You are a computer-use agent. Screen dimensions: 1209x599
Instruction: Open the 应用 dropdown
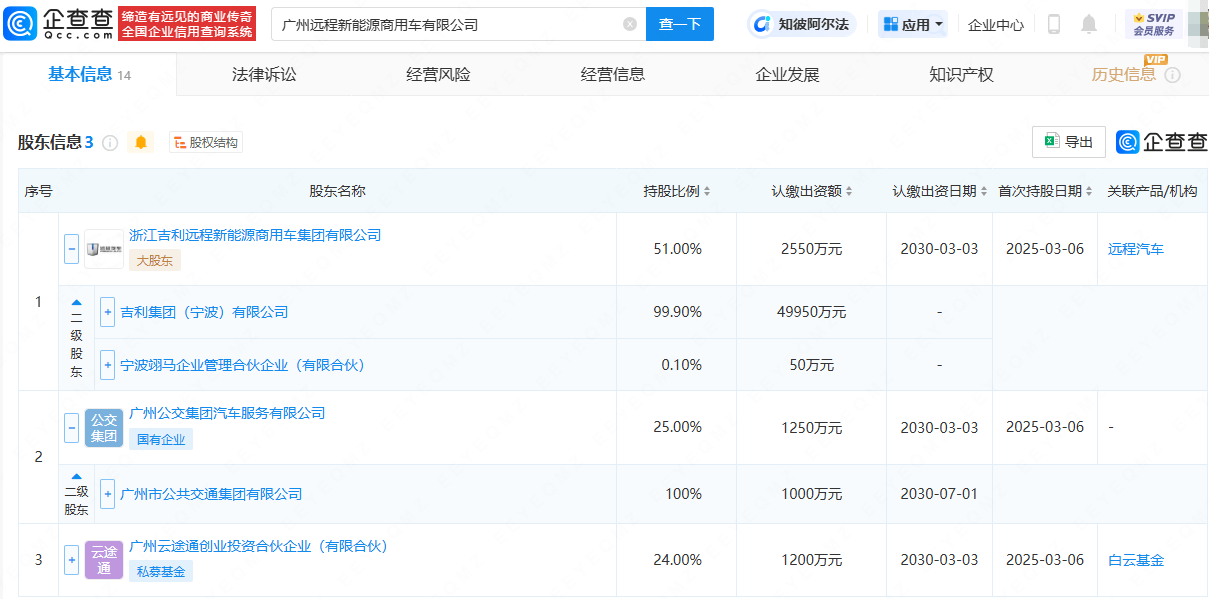[912, 24]
